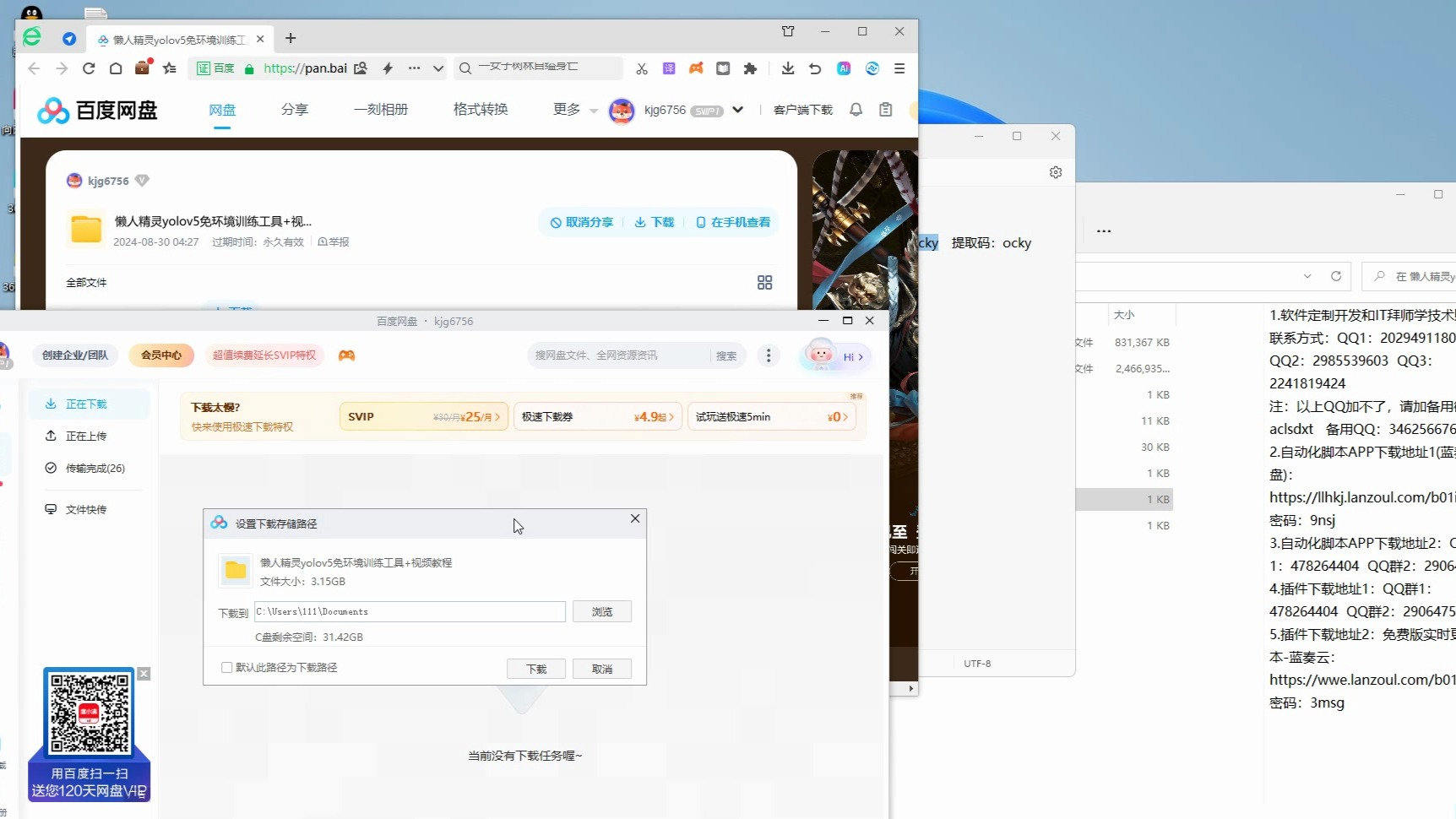Select 文件快传 in the client sidebar

pyautogui.click(x=89, y=510)
